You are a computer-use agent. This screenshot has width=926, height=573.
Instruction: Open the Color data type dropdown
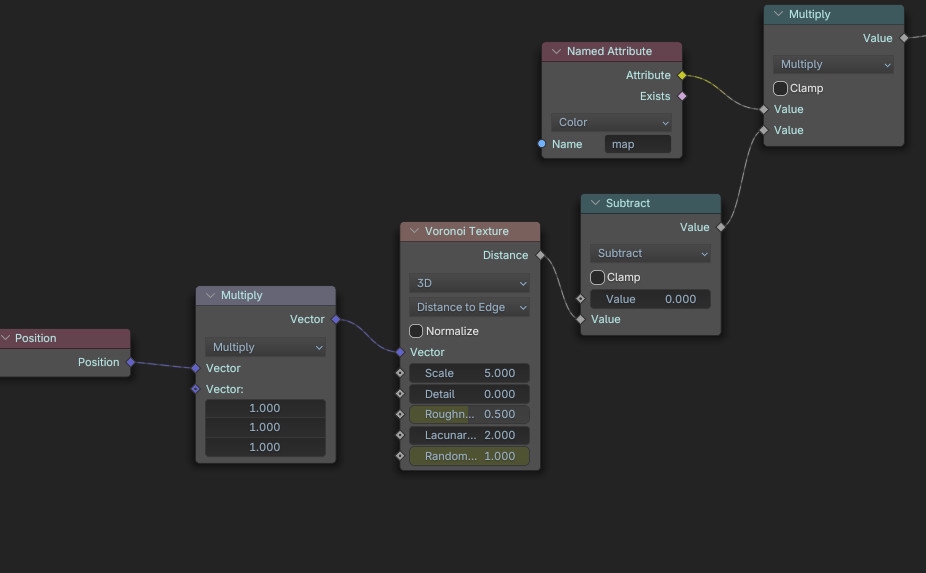click(x=612, y=122)
